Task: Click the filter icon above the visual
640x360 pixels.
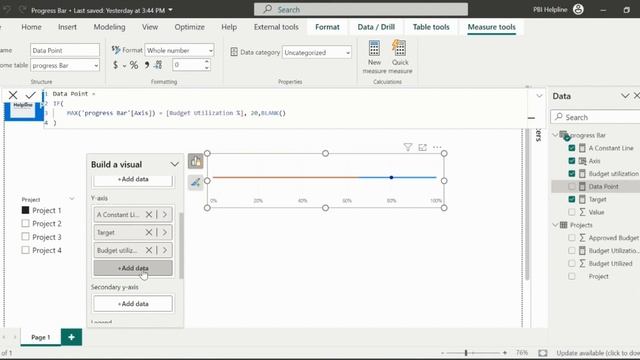Action: (x=407, y=147)
